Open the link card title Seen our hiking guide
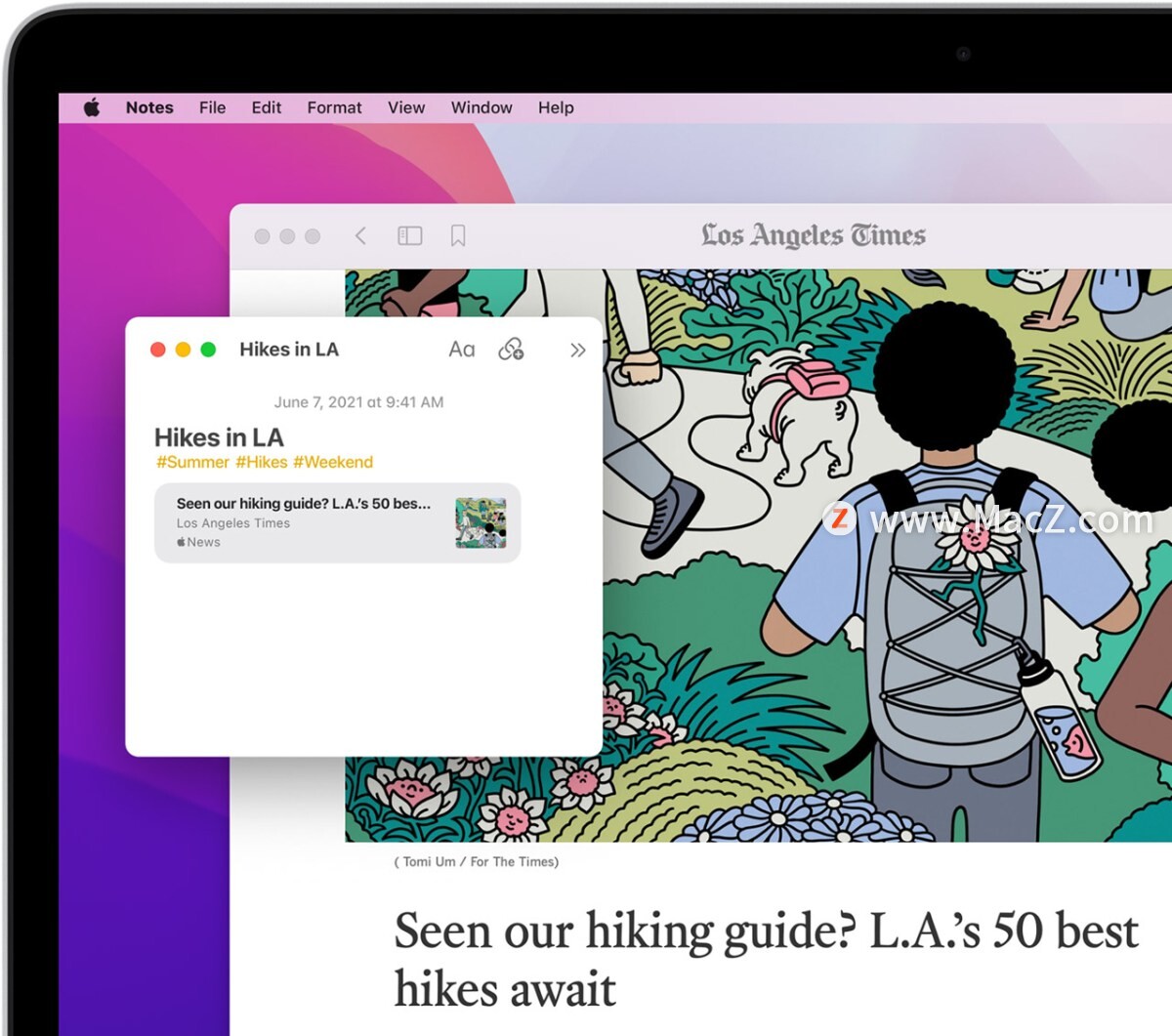 304,504
